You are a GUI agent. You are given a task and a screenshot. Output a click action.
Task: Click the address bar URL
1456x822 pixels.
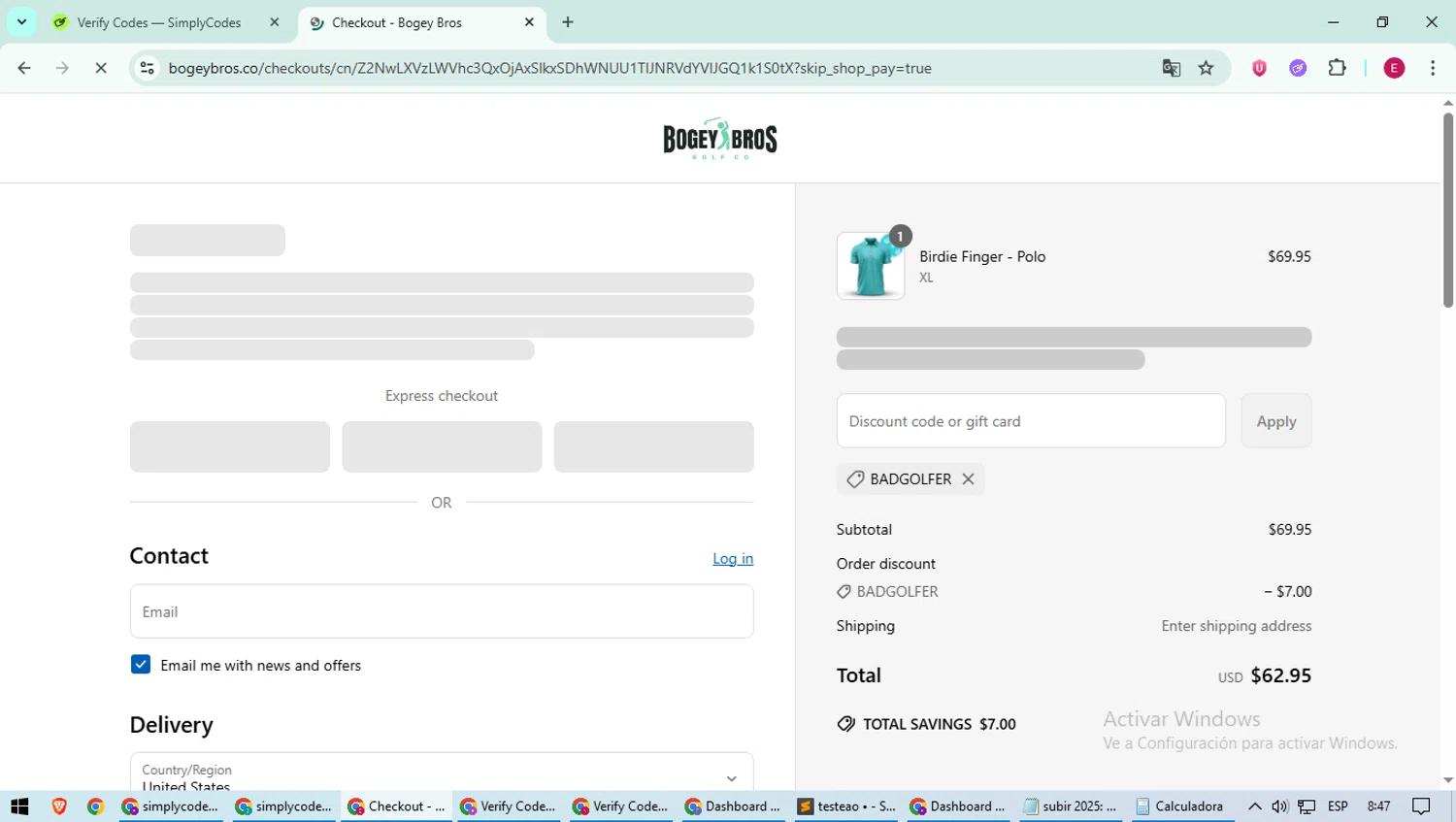(x=549, y=68)
